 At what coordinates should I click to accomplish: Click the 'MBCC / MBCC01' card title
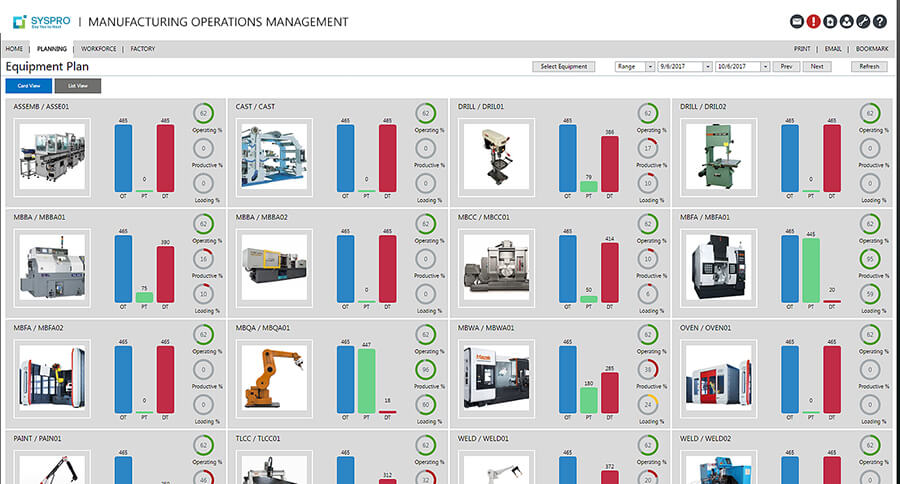[483, 217]
